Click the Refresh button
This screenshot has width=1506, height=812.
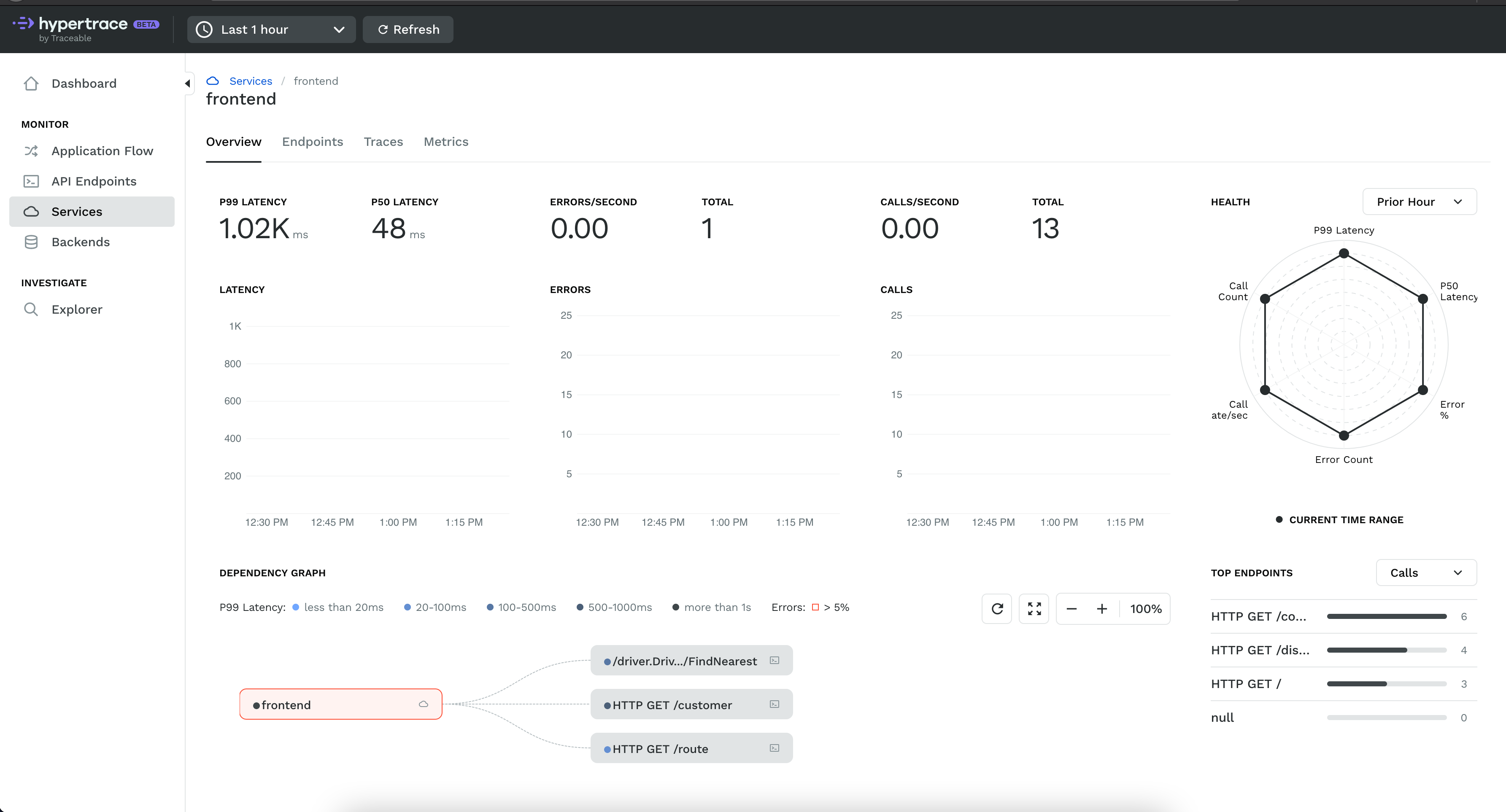(408, 29)
